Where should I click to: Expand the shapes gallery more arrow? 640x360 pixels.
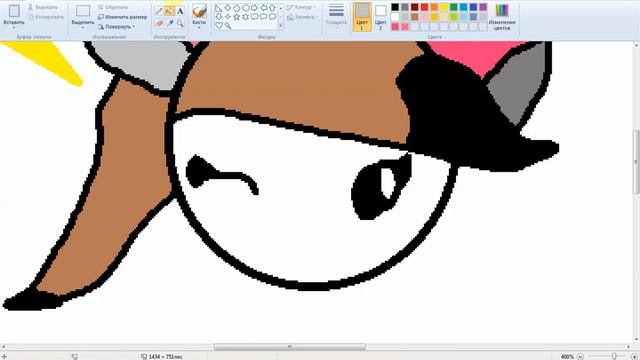coord(280,26)
